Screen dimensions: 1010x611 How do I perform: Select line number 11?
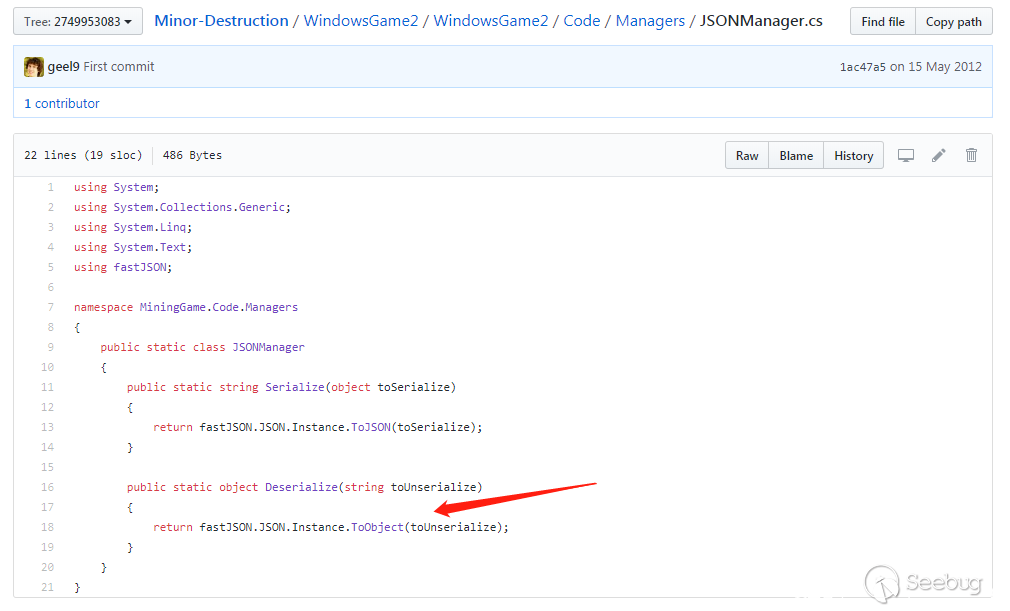[x=47, y=387]
